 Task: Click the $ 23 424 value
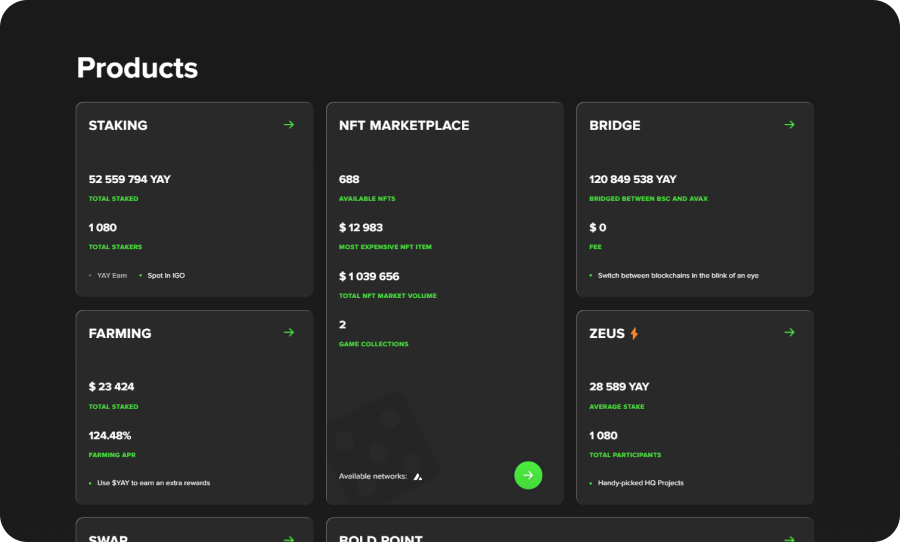111,387
